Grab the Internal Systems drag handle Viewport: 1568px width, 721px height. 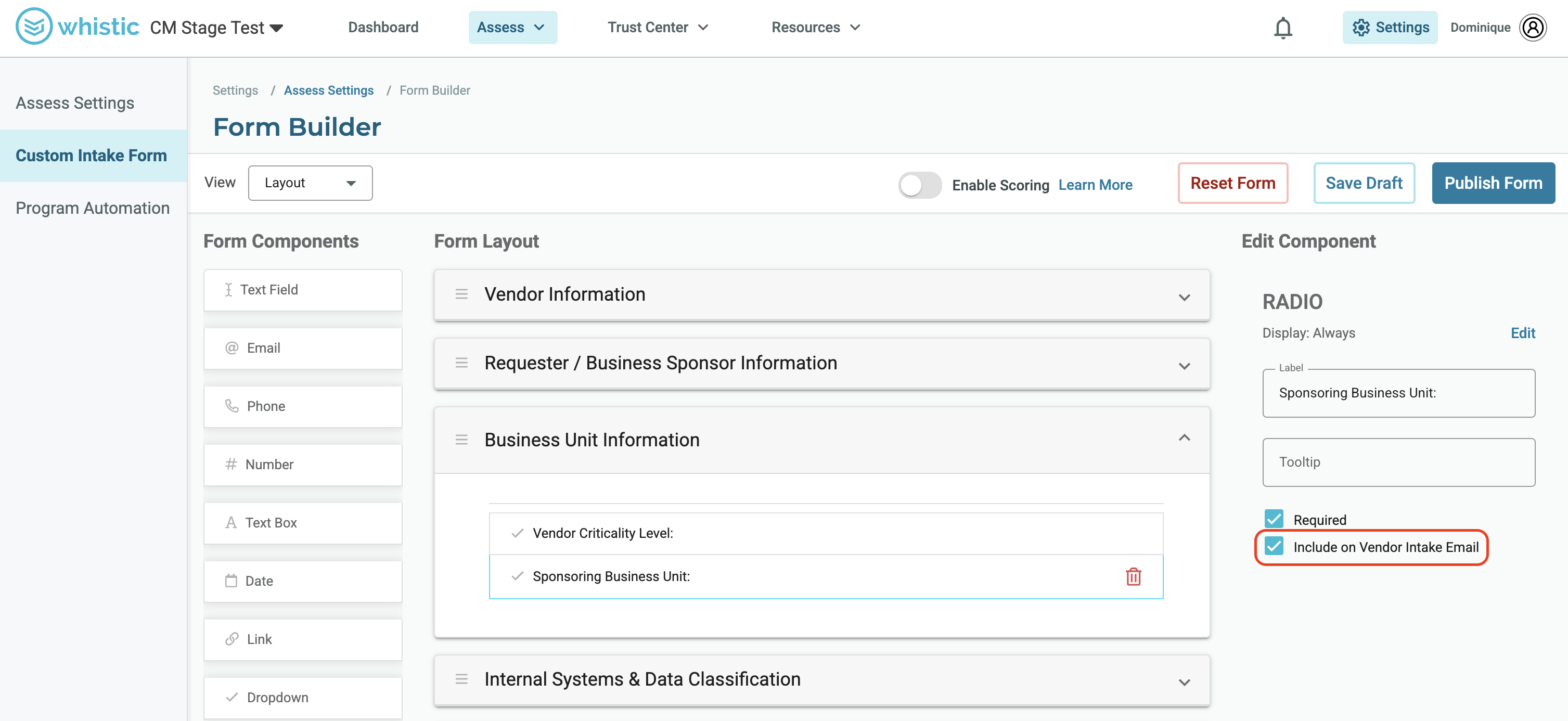coord(461,679)
